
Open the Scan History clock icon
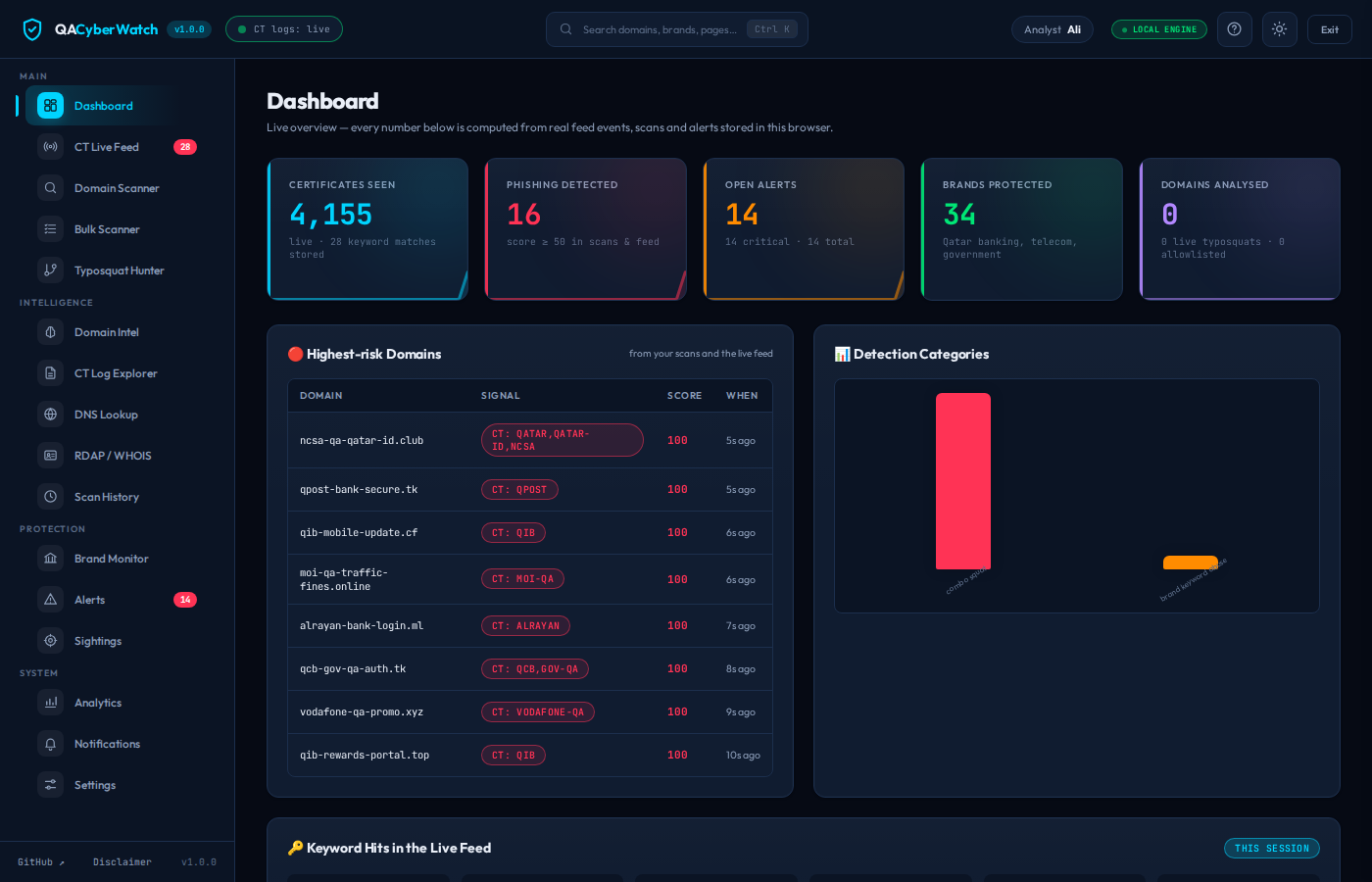coord(51,497)
